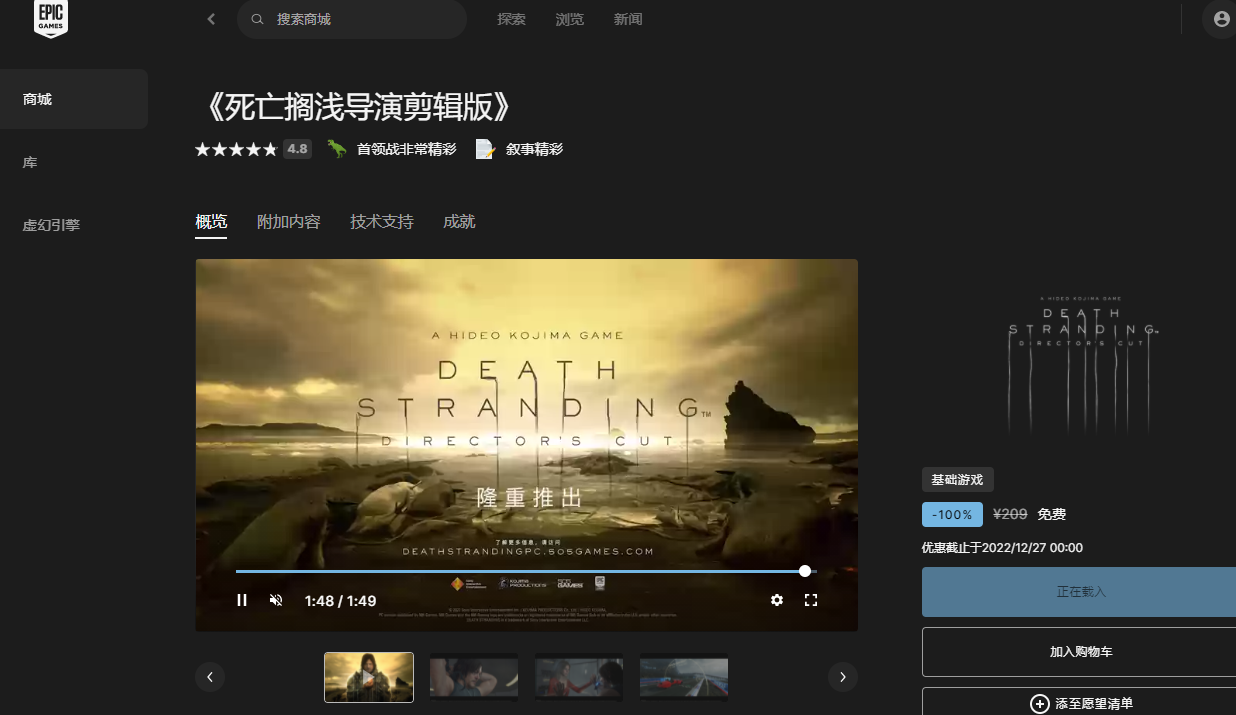The image size is (1236, 715).
Task: Enter fullscreen video mode
Action: click(811, 600)
